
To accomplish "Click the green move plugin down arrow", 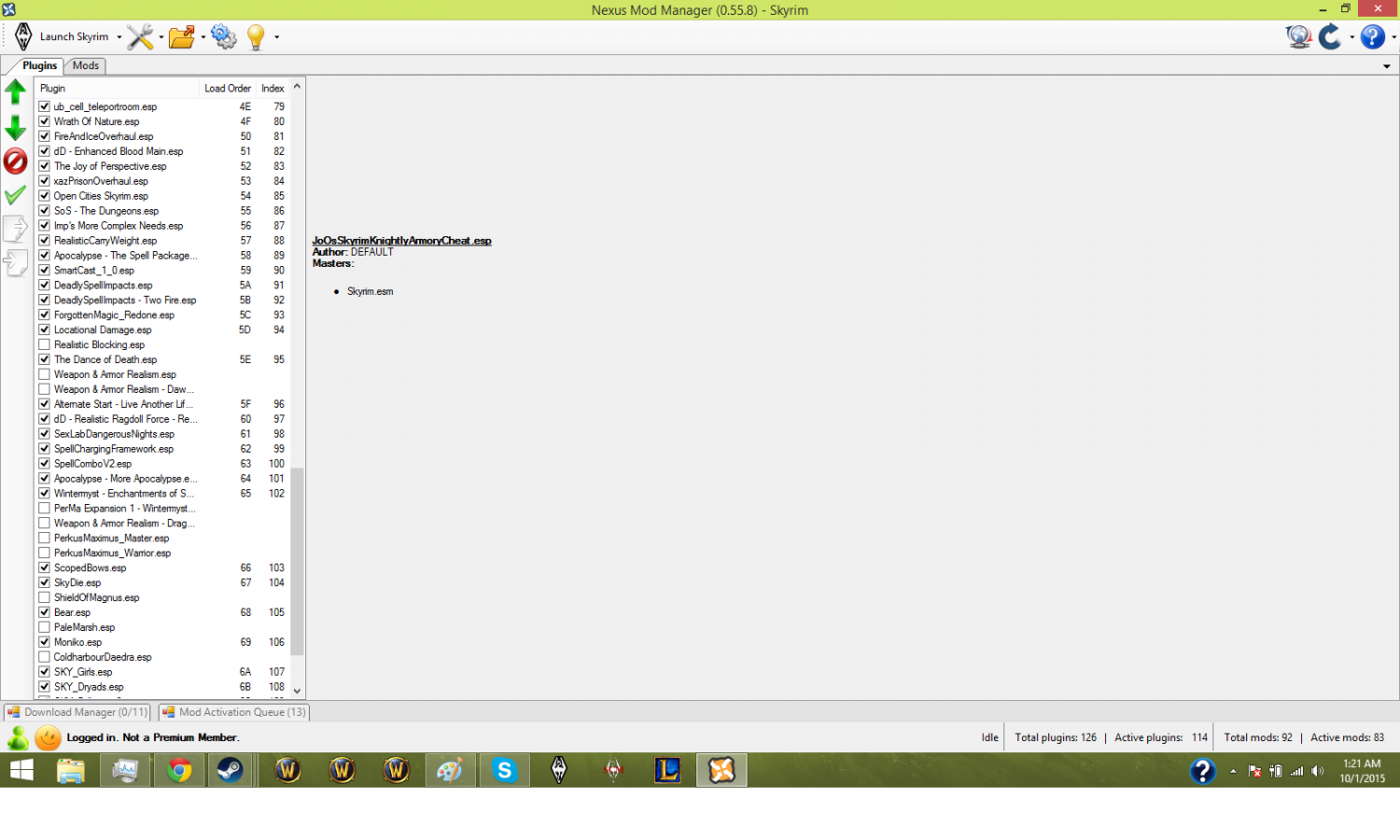I will (16, 127).
